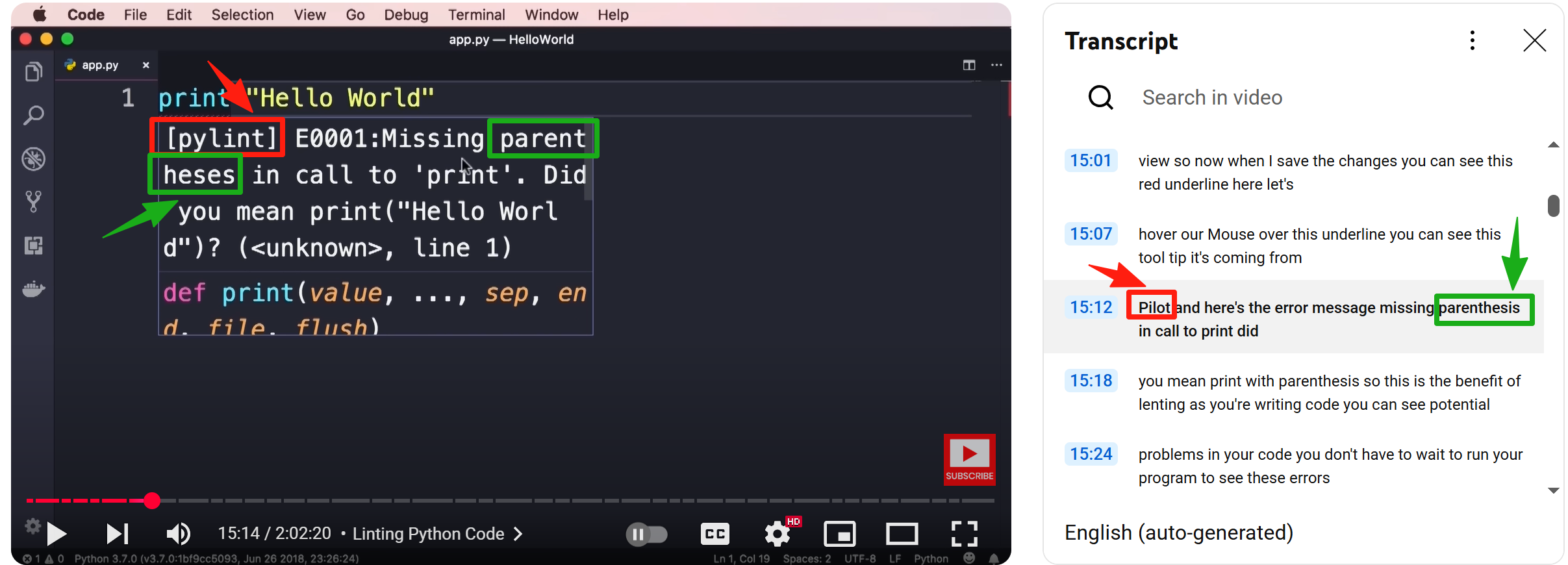
Task: Open the editor more actions ellipsis
Action: 996,65
